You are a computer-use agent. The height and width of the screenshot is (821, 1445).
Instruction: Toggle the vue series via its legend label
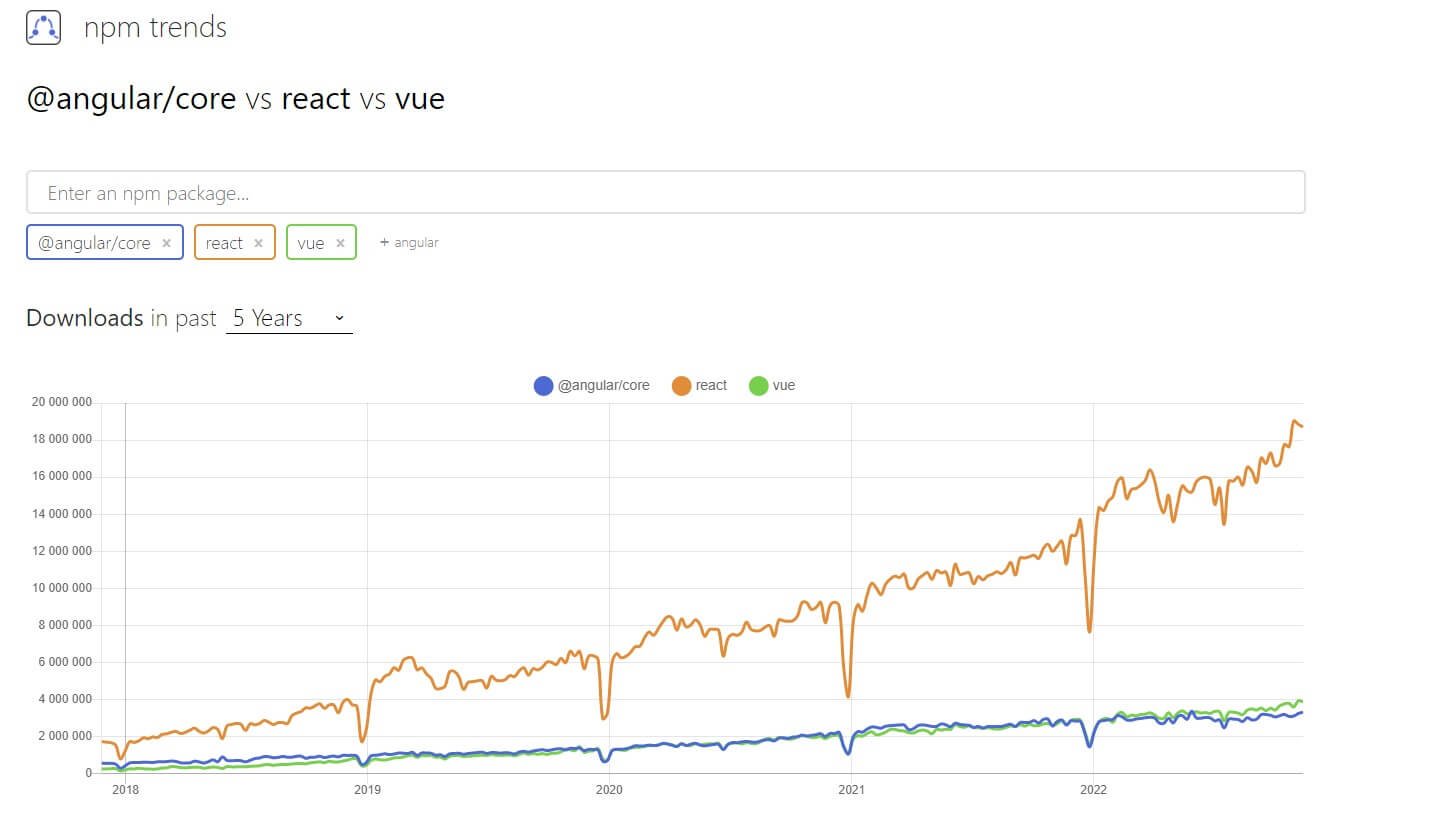point(784,386)
